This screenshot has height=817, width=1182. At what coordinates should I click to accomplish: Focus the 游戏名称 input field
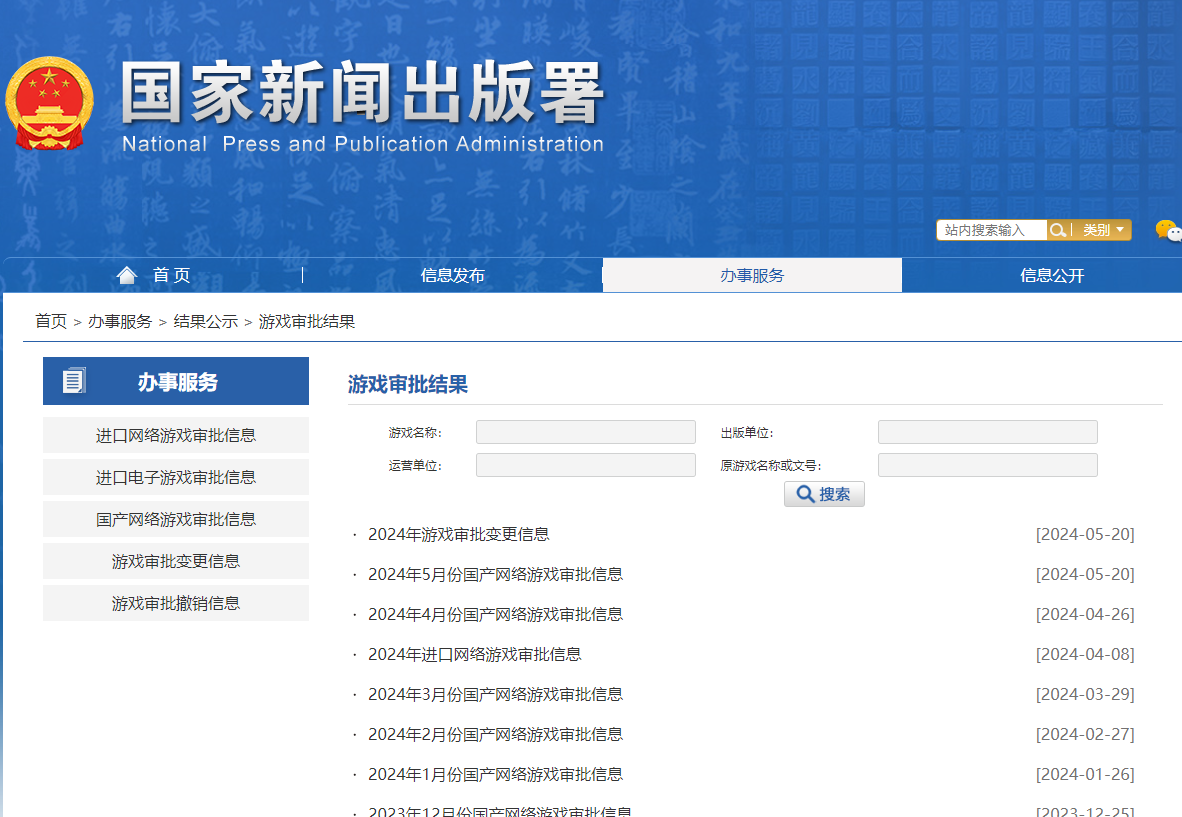pos(585,432)
